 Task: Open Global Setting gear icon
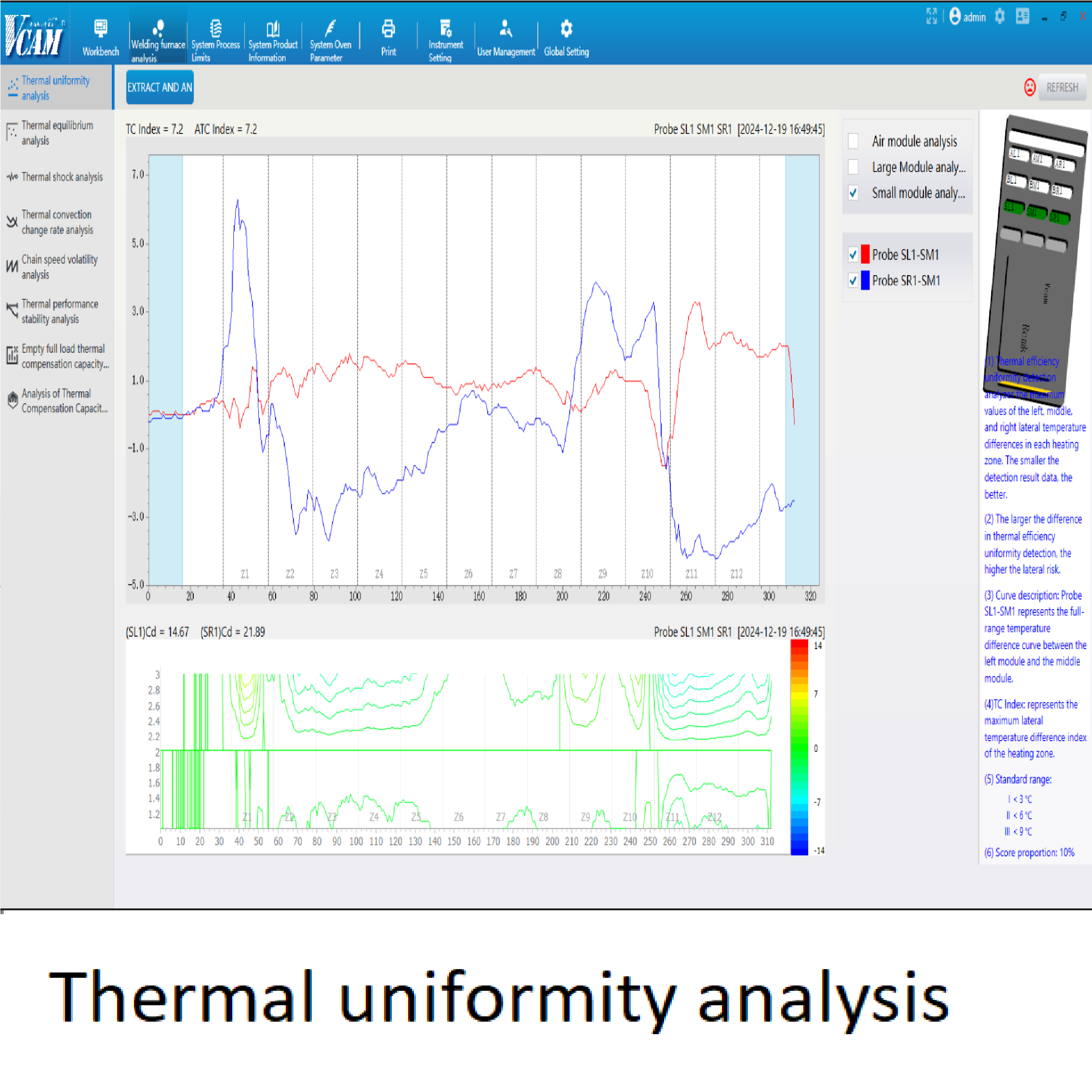(566, 28)
